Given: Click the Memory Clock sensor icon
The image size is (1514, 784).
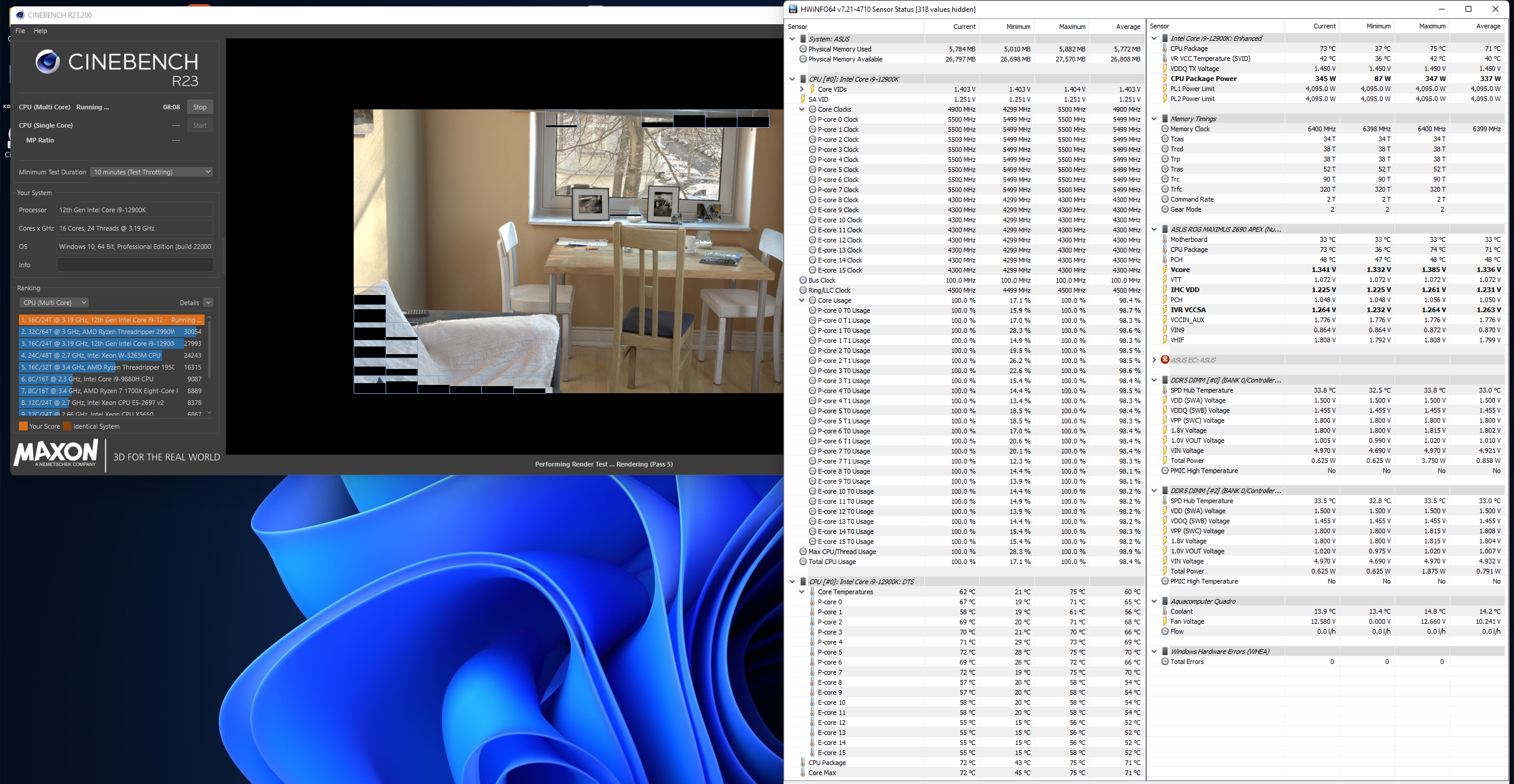Looking at the screenshot, I should pos(1164,129).
